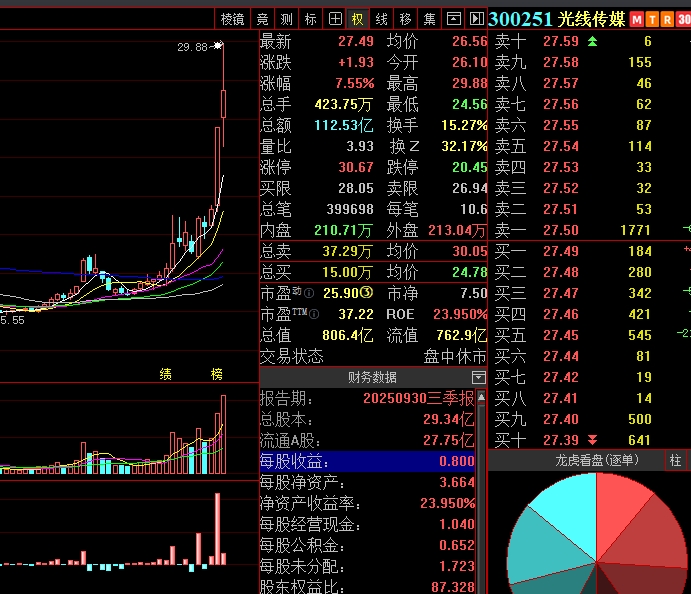Screen dimensions: 691x594
Task: Select stock title 300251 光线传媒
Action: coord(557,19)
